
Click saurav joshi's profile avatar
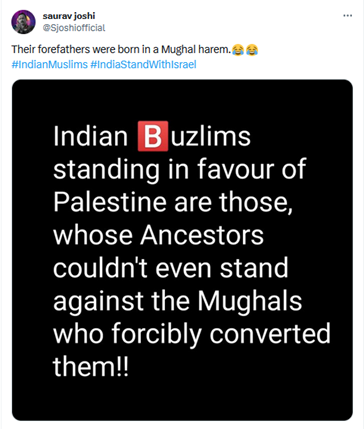[23, 22]
